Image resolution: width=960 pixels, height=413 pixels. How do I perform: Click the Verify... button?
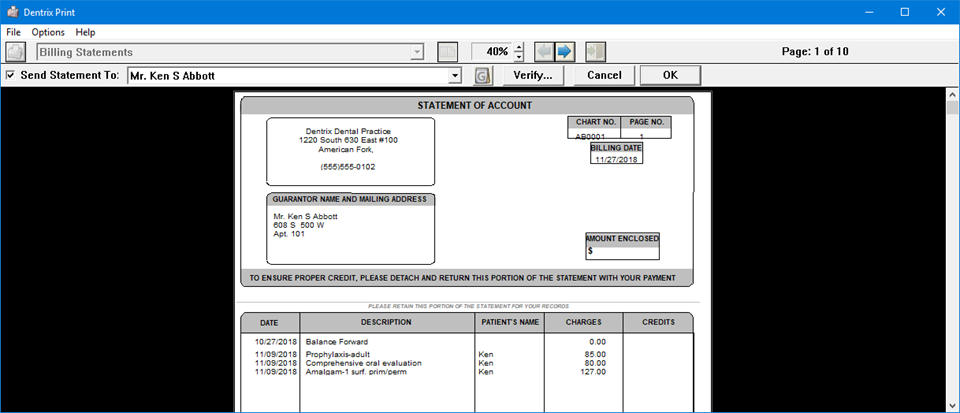(532, 76)
